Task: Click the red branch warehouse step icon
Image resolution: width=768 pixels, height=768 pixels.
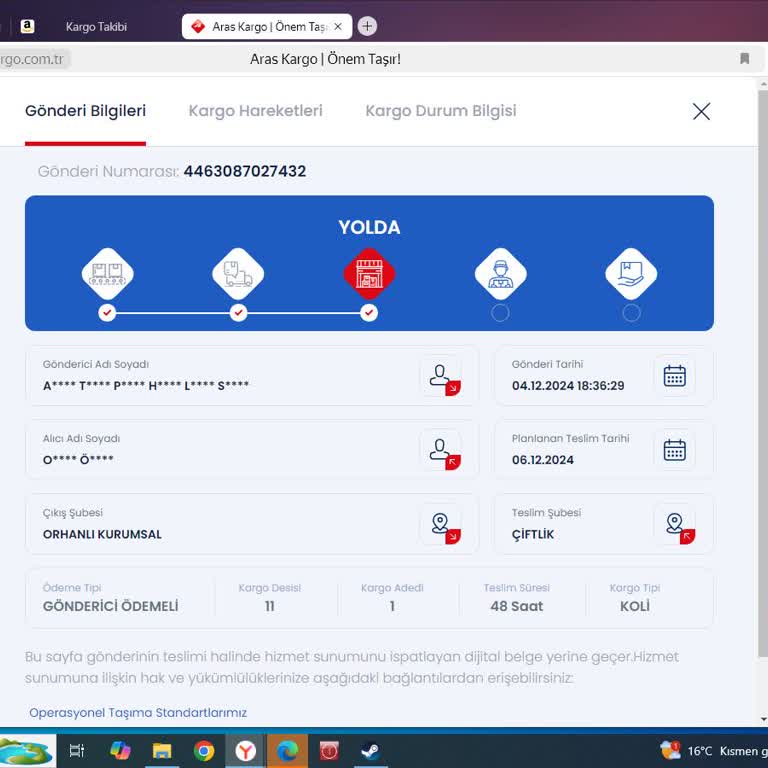Action: coord(369,274)
